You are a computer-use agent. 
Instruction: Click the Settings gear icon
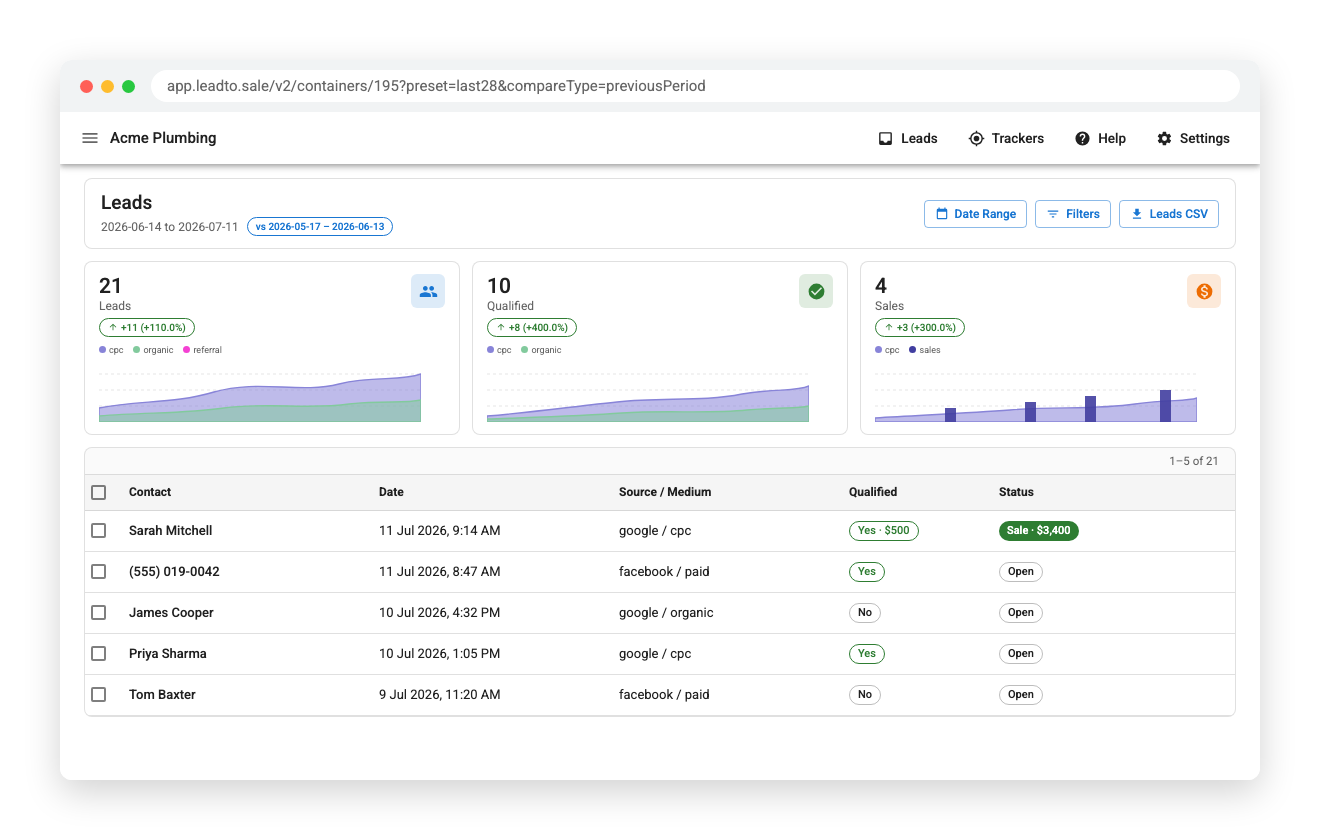click(1164, 139)
